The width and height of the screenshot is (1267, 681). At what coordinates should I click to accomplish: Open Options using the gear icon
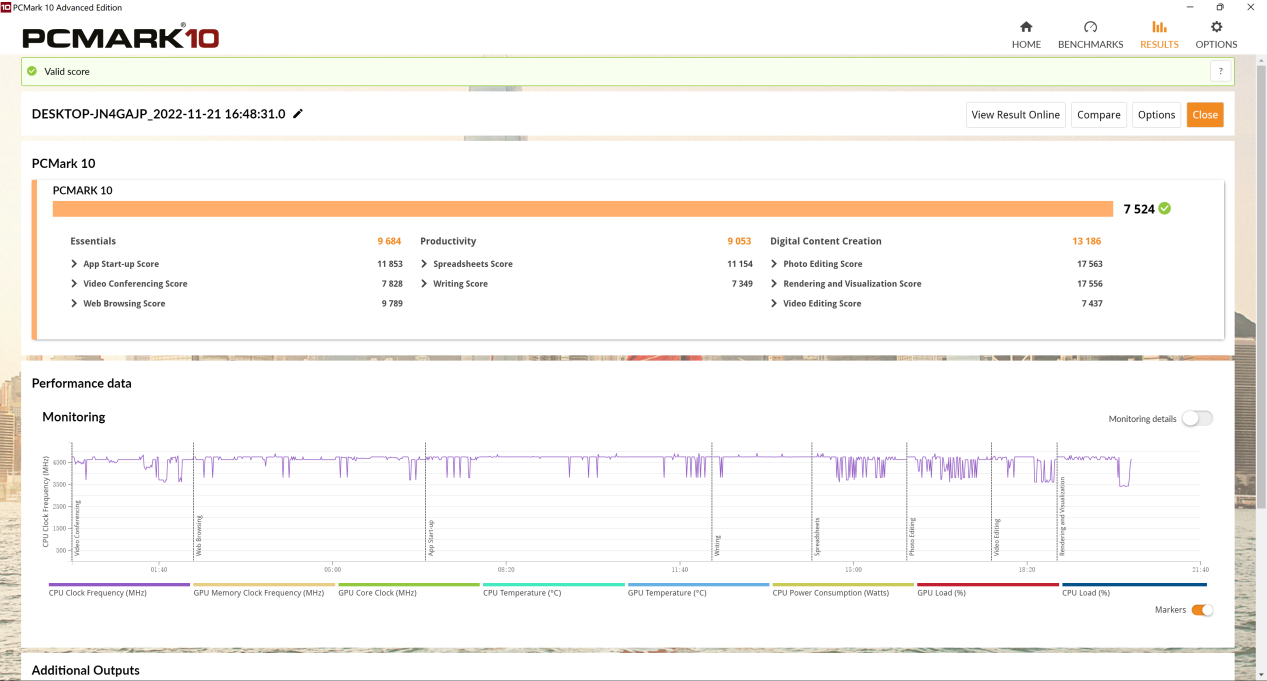1216,27
